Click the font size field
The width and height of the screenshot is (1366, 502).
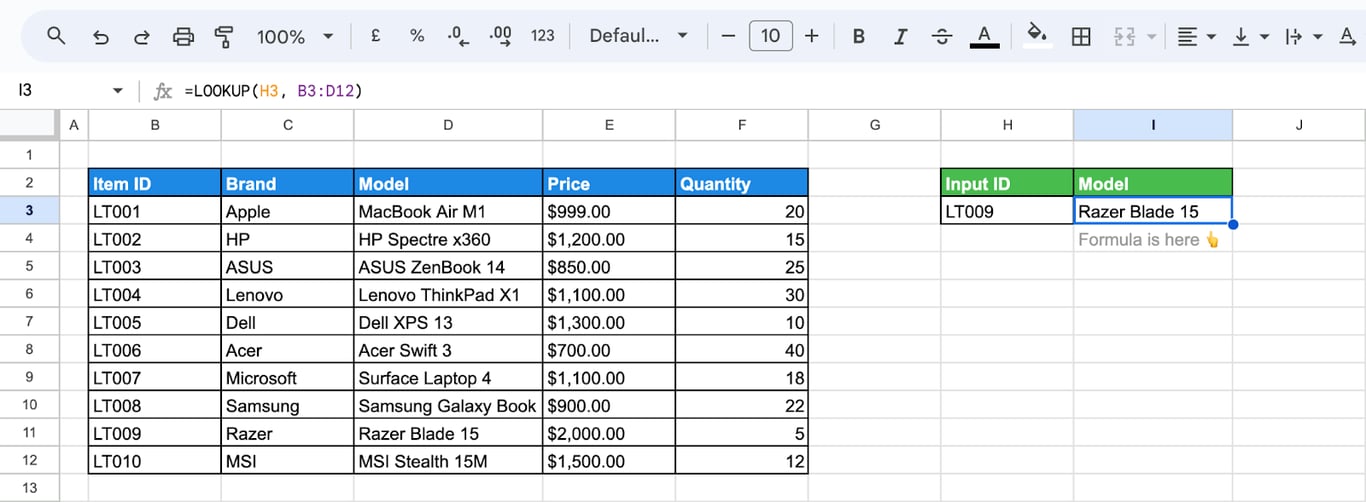tap(770, 36)
